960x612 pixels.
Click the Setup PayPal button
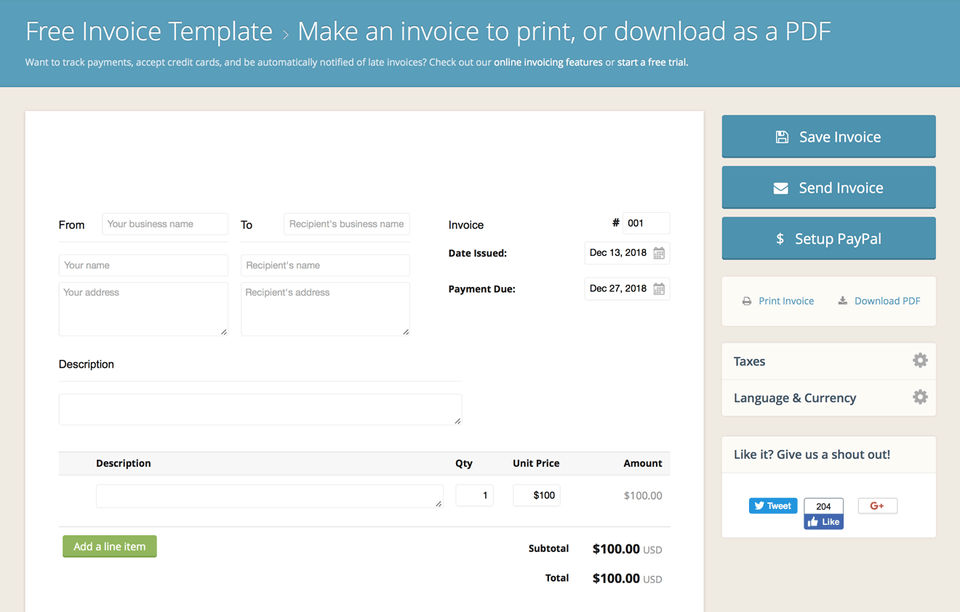(828, 239)
